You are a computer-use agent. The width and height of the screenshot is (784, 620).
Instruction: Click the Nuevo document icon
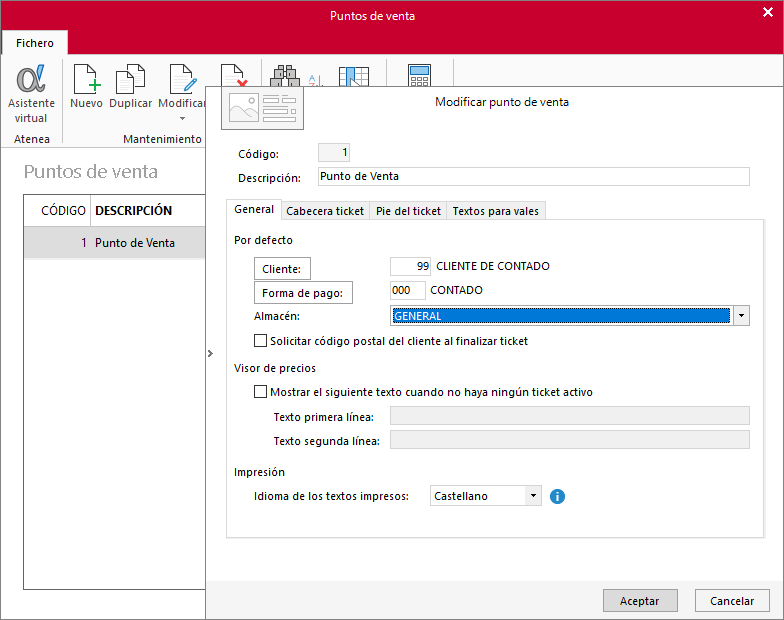[x=87, y=79]
